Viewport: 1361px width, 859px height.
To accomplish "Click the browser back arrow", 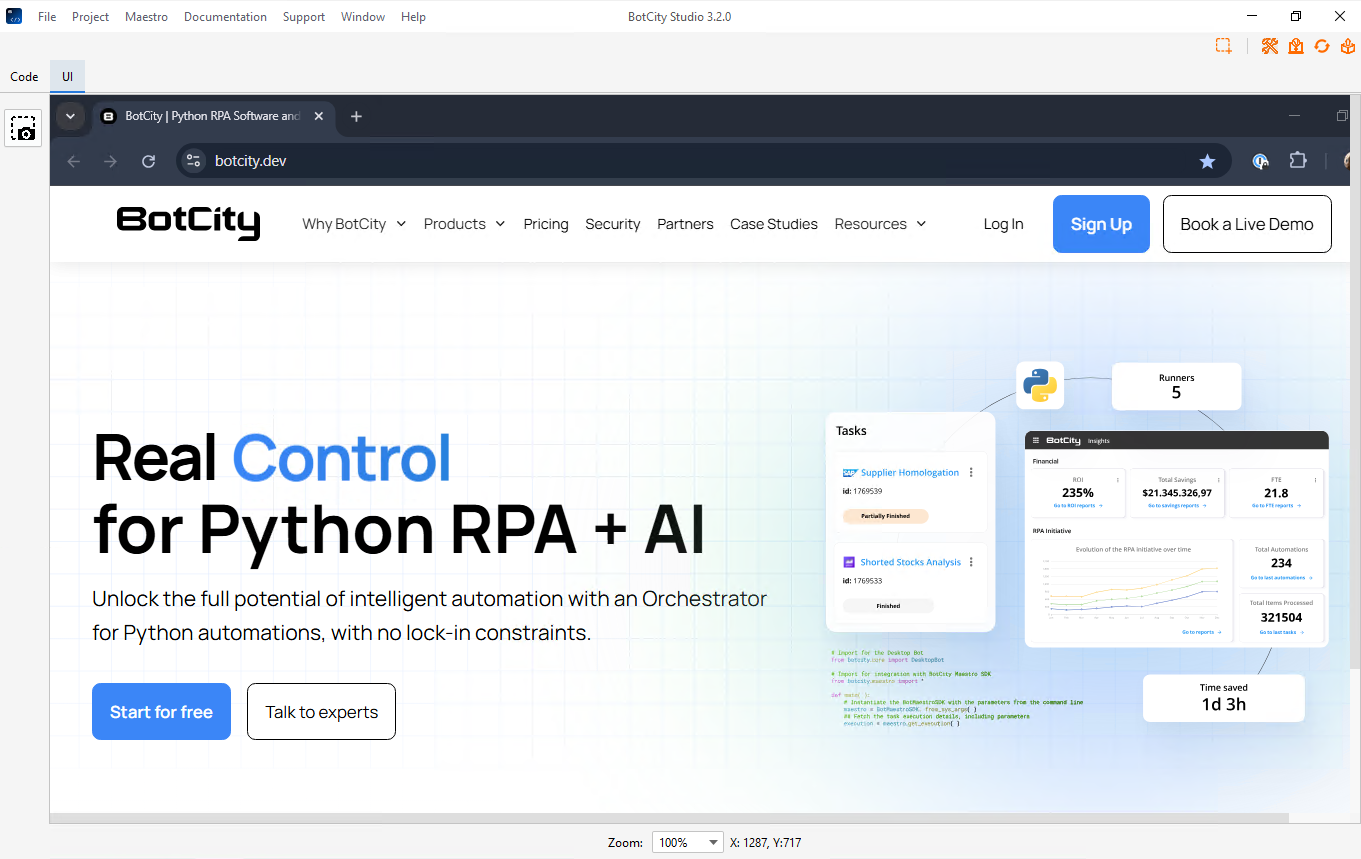I will click(73, 161).
